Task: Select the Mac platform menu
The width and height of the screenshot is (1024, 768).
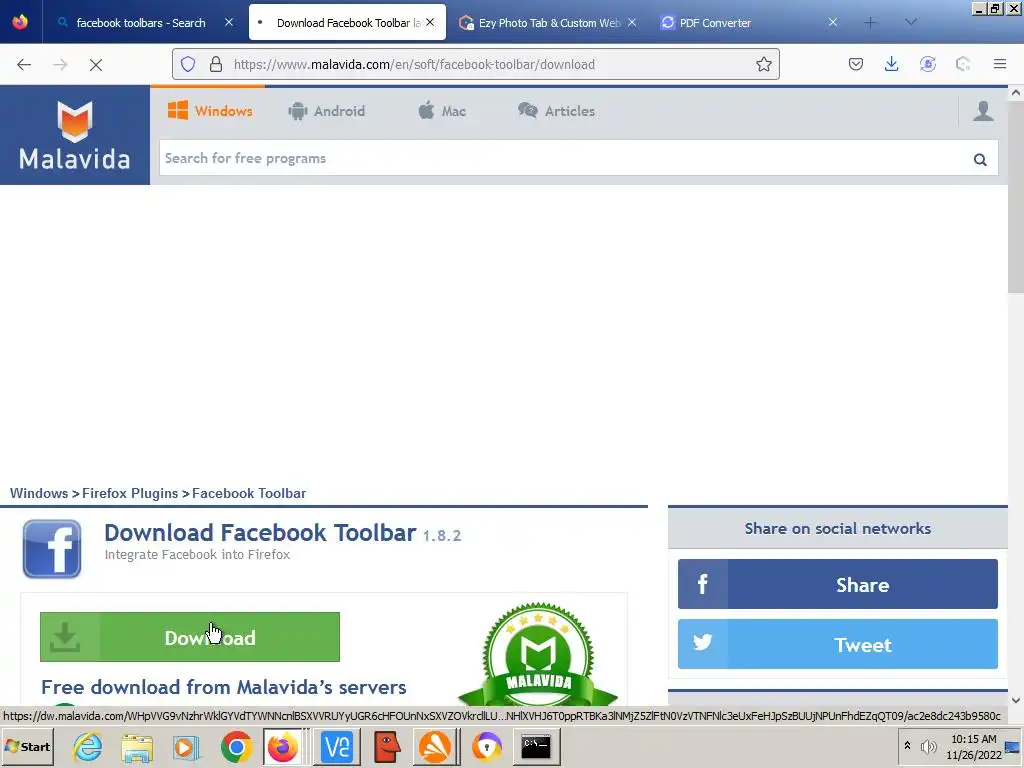Action: point(442,111)
